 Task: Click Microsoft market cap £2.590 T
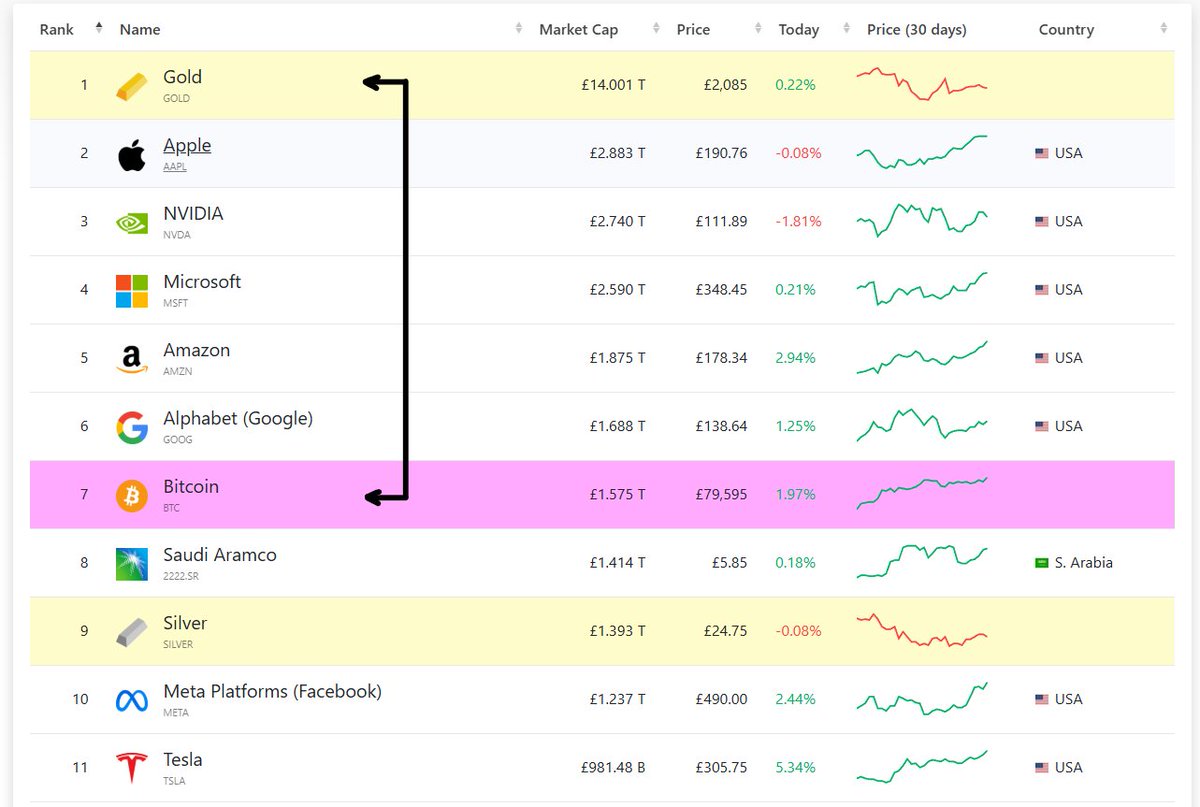(x=617, y=289)
